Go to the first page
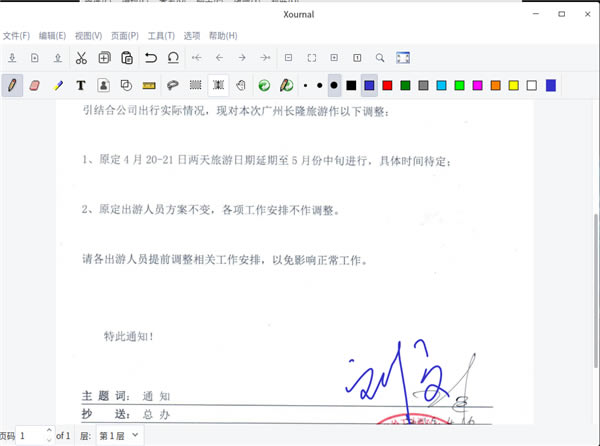The width and height of the screenshot is (600, 446). (x=197, y=58)
